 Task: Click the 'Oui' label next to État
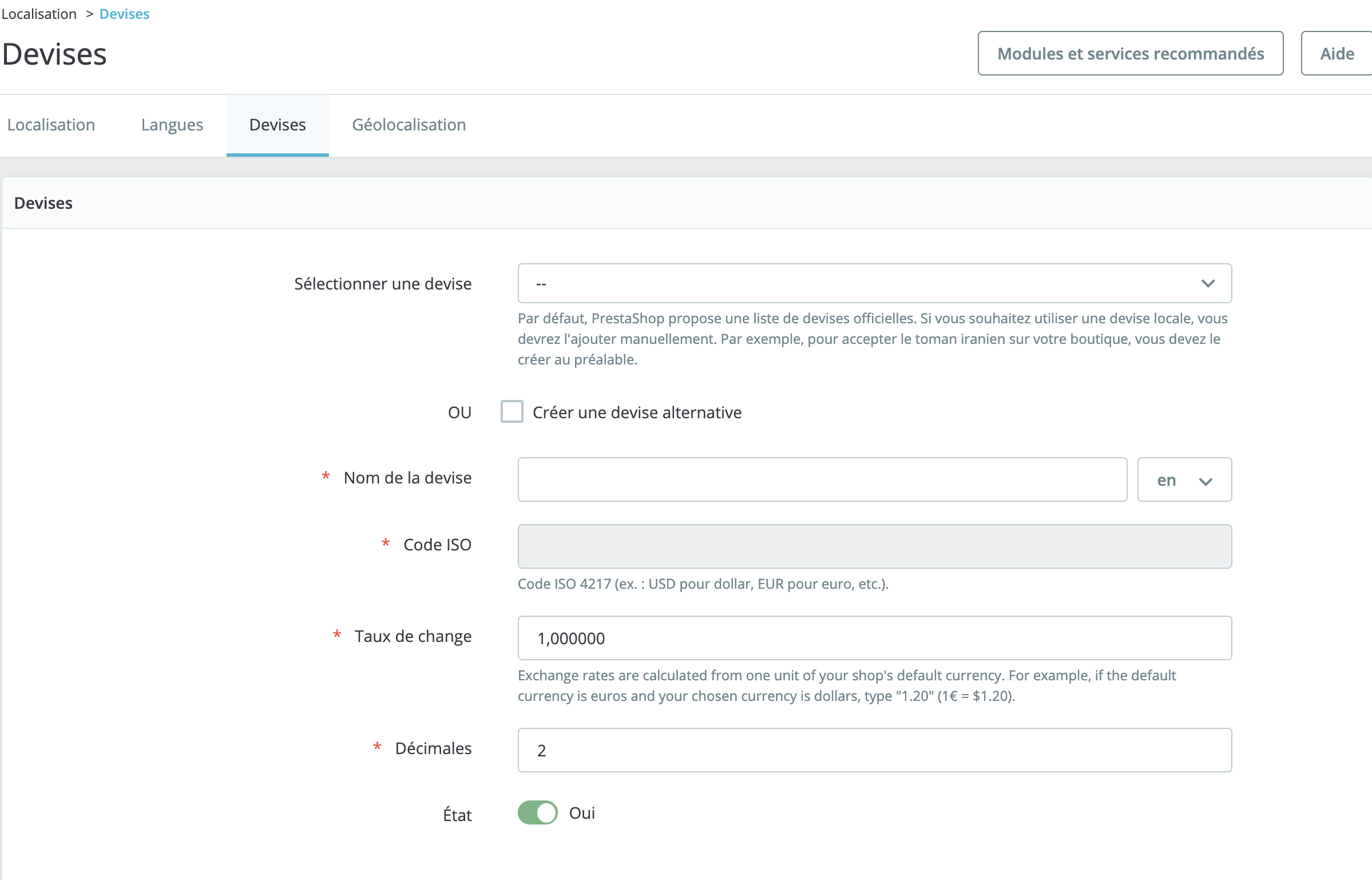pos(582,812)
